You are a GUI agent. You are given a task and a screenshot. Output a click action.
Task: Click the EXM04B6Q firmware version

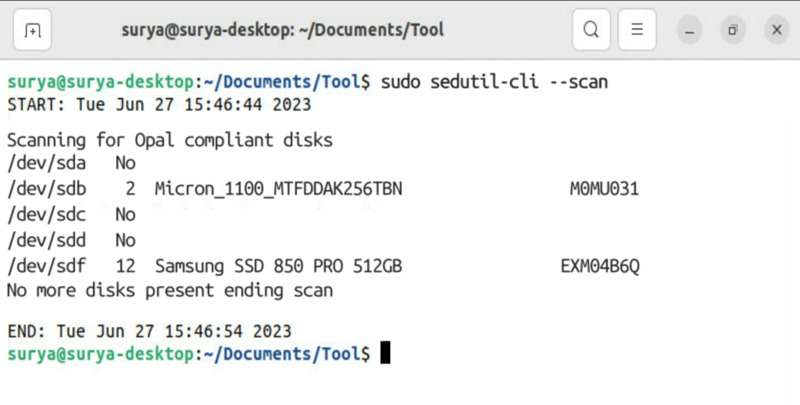click(599, 266)
